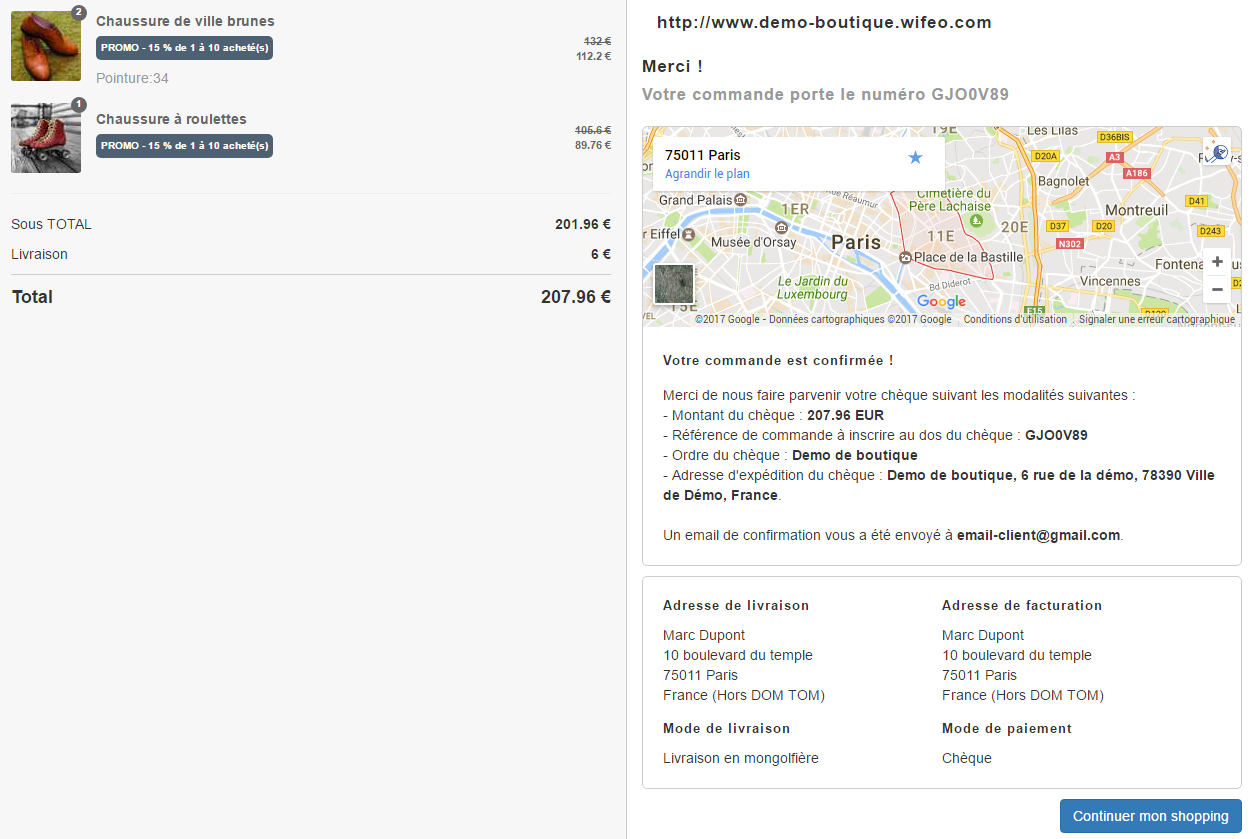Click the Vincennes label on the map

tap(1110, 281)
